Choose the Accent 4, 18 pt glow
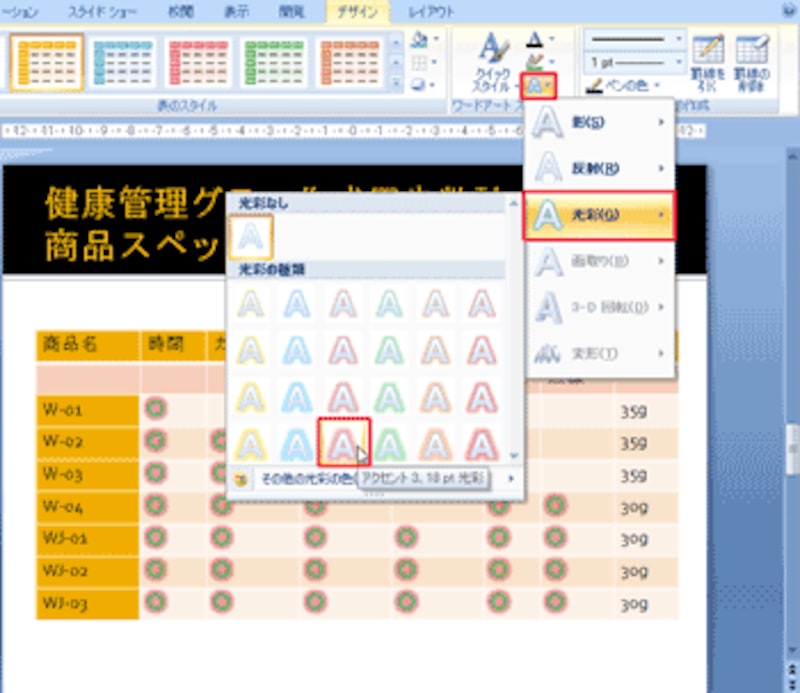 [x=389, y=443]
